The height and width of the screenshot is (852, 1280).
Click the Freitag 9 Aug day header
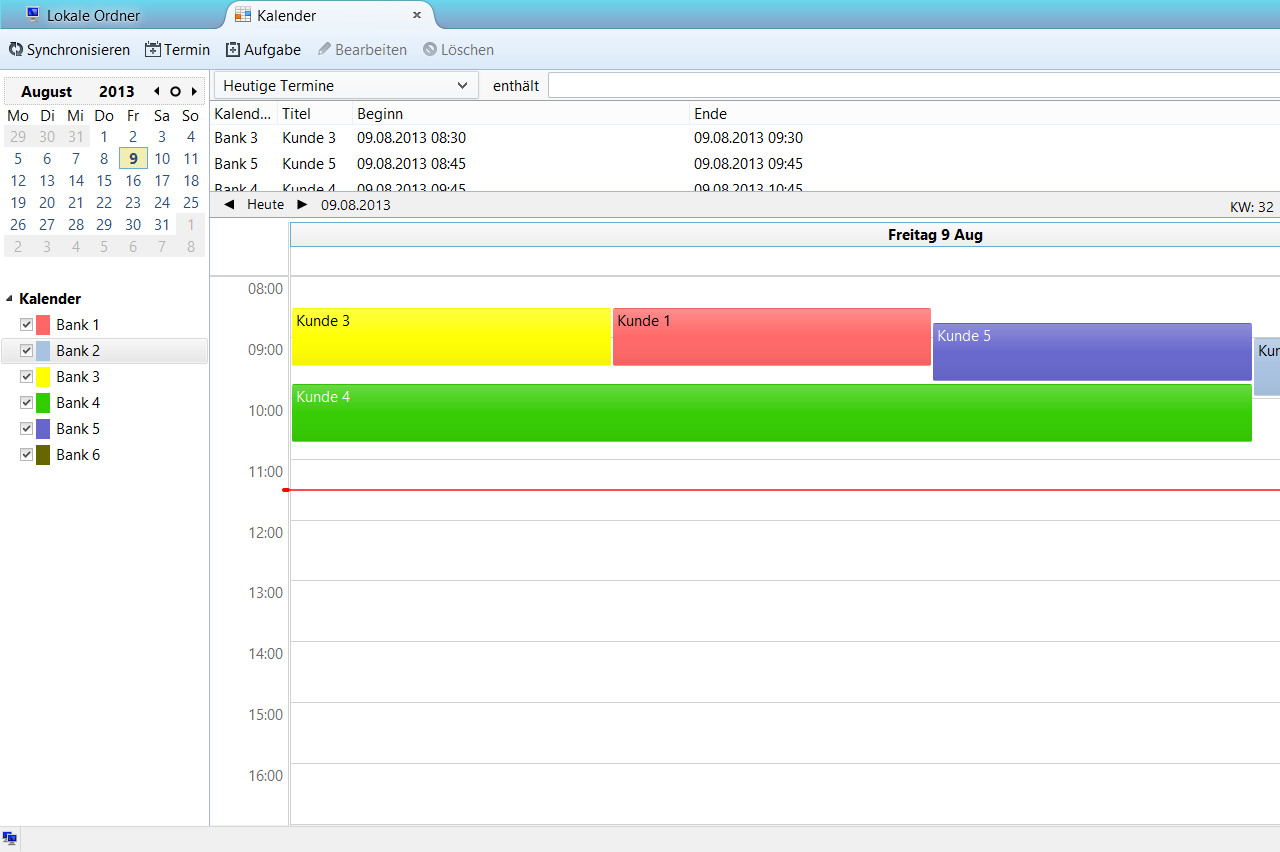point(785,235)
